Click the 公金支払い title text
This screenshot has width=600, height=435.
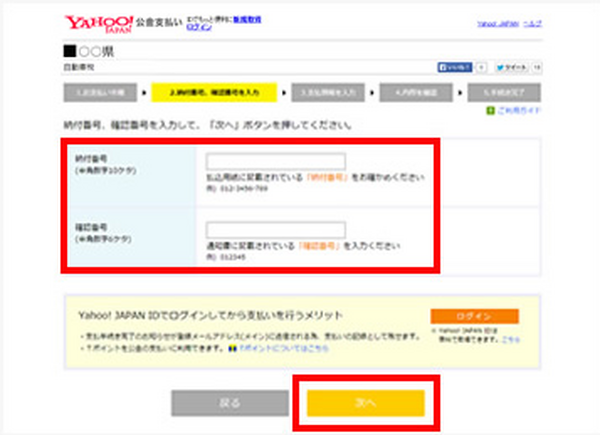point(159,23)
